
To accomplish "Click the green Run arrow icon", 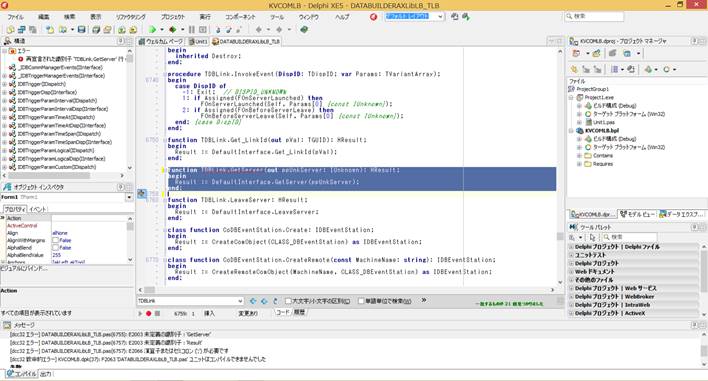I will 152,30.
